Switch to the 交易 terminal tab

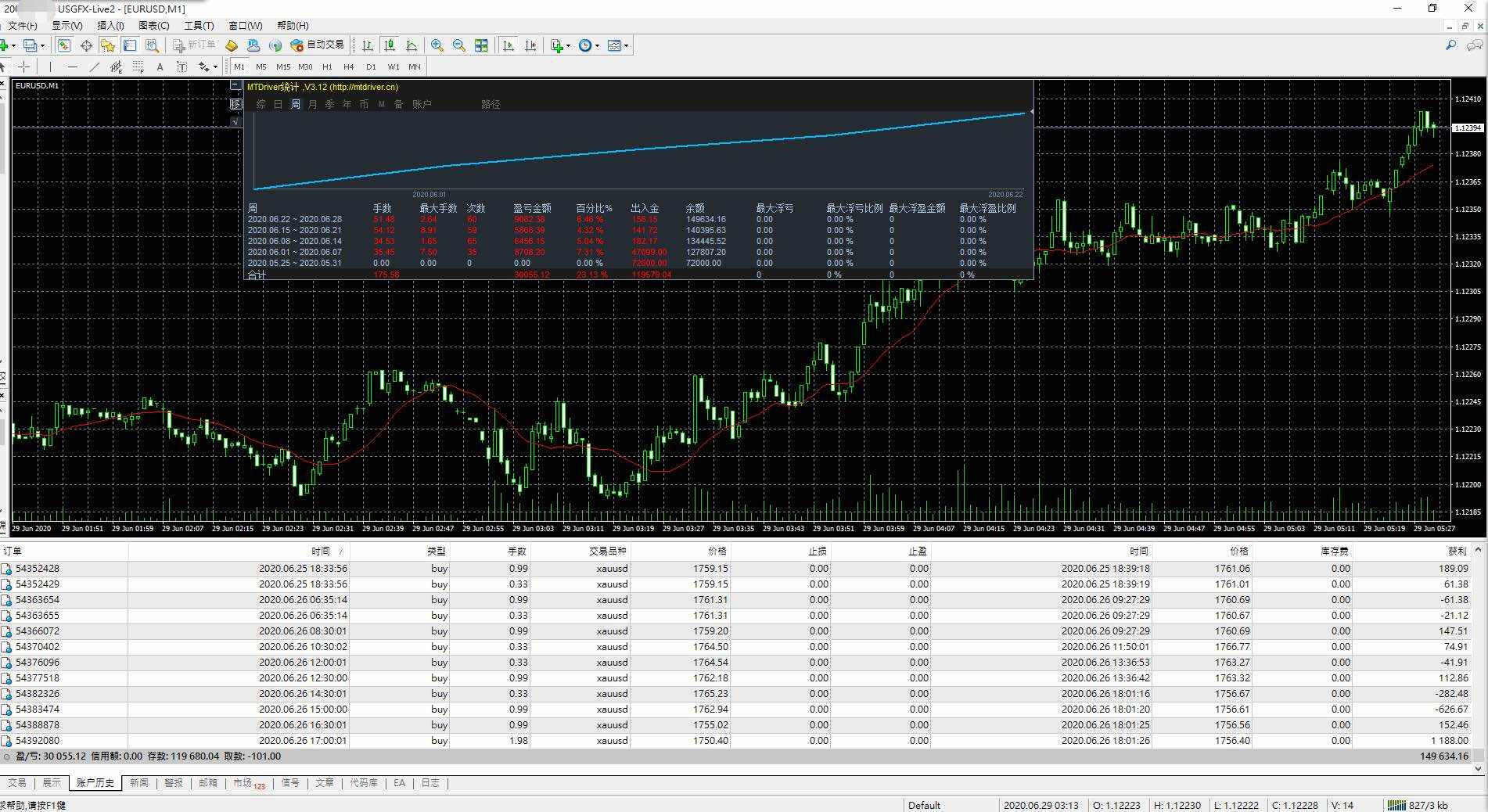pos(17,782)
